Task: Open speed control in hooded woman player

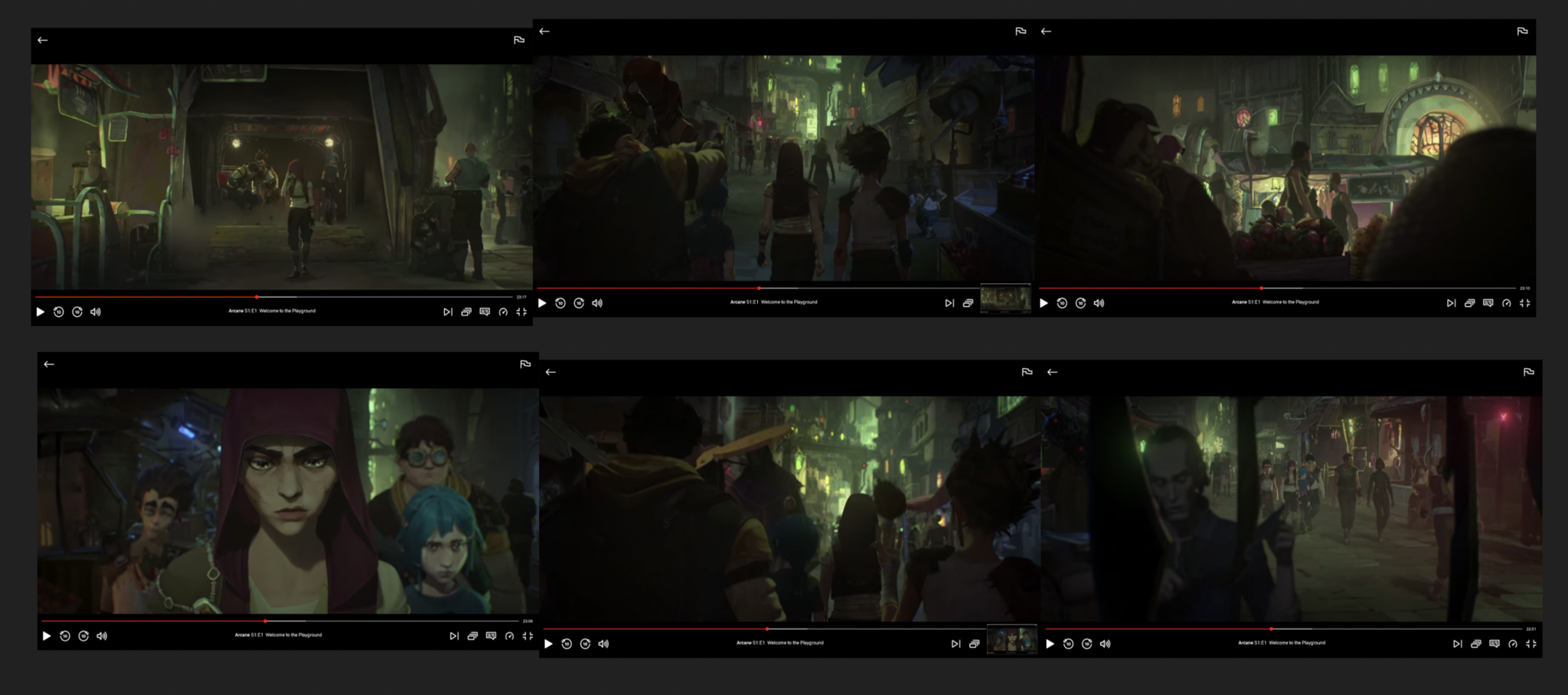Action: click(x=509, y=636)
